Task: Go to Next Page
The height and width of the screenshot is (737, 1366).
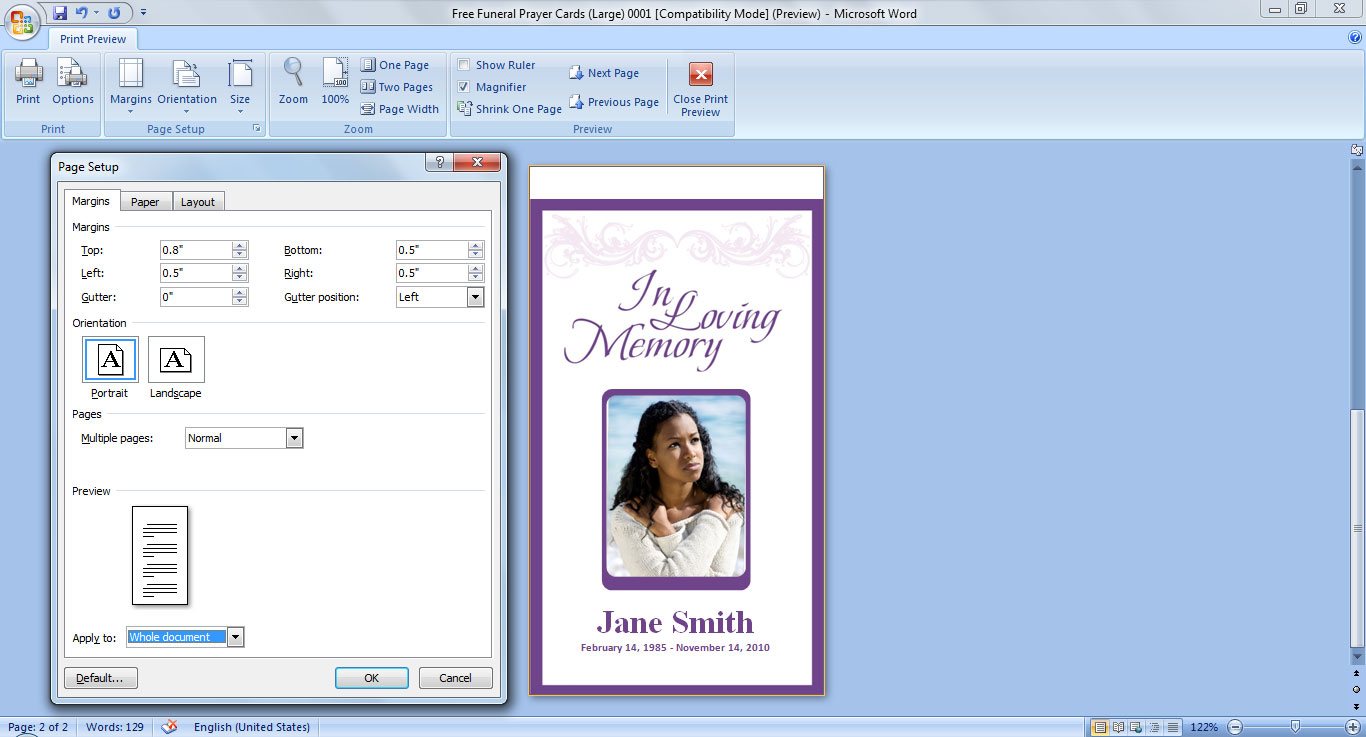Action: pos(604,73)
